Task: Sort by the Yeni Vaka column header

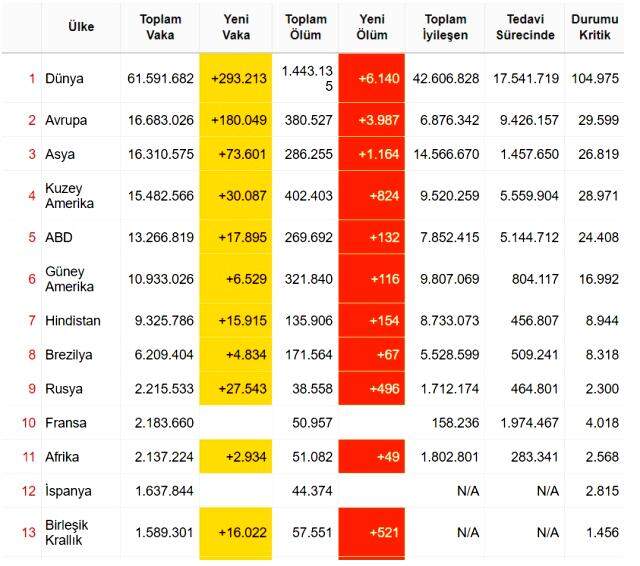Action: pyautogui.click(x=236, y=27)
